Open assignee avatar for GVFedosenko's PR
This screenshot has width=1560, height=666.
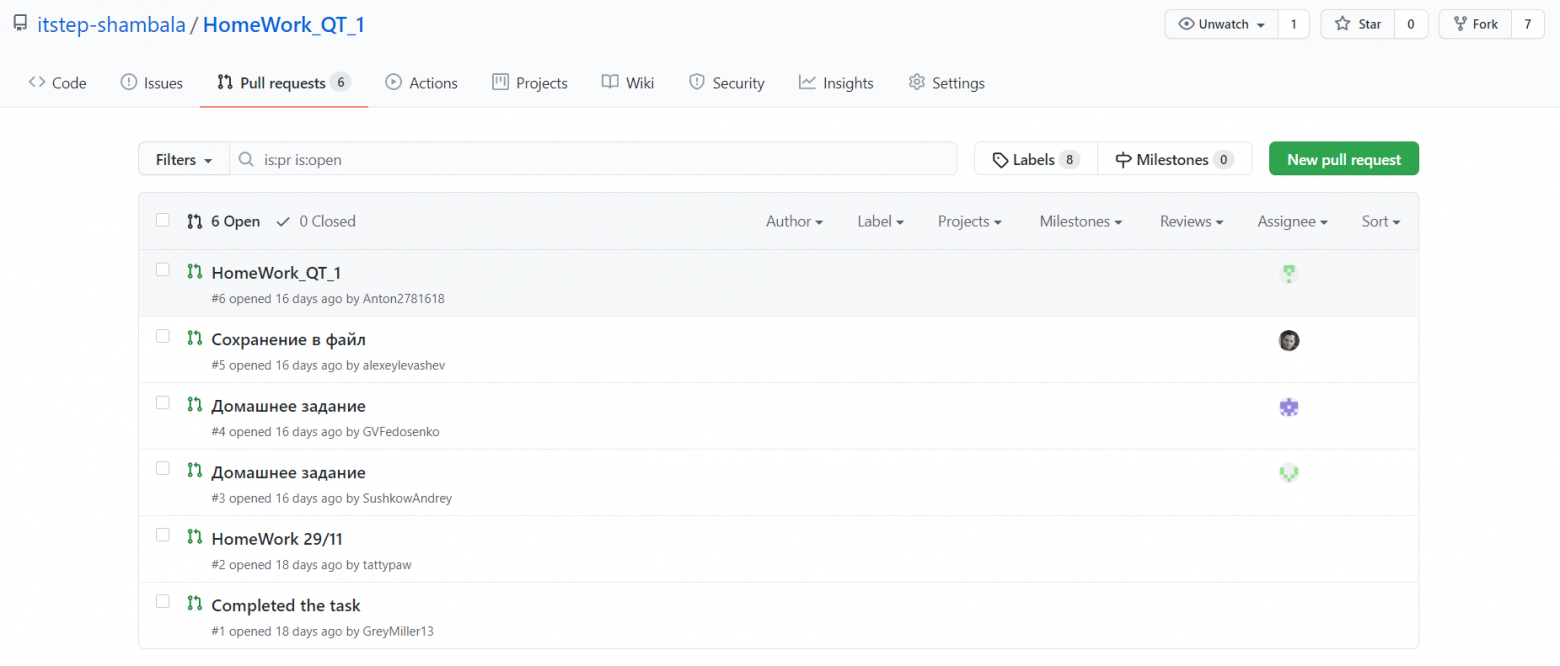click(1289, 407)
